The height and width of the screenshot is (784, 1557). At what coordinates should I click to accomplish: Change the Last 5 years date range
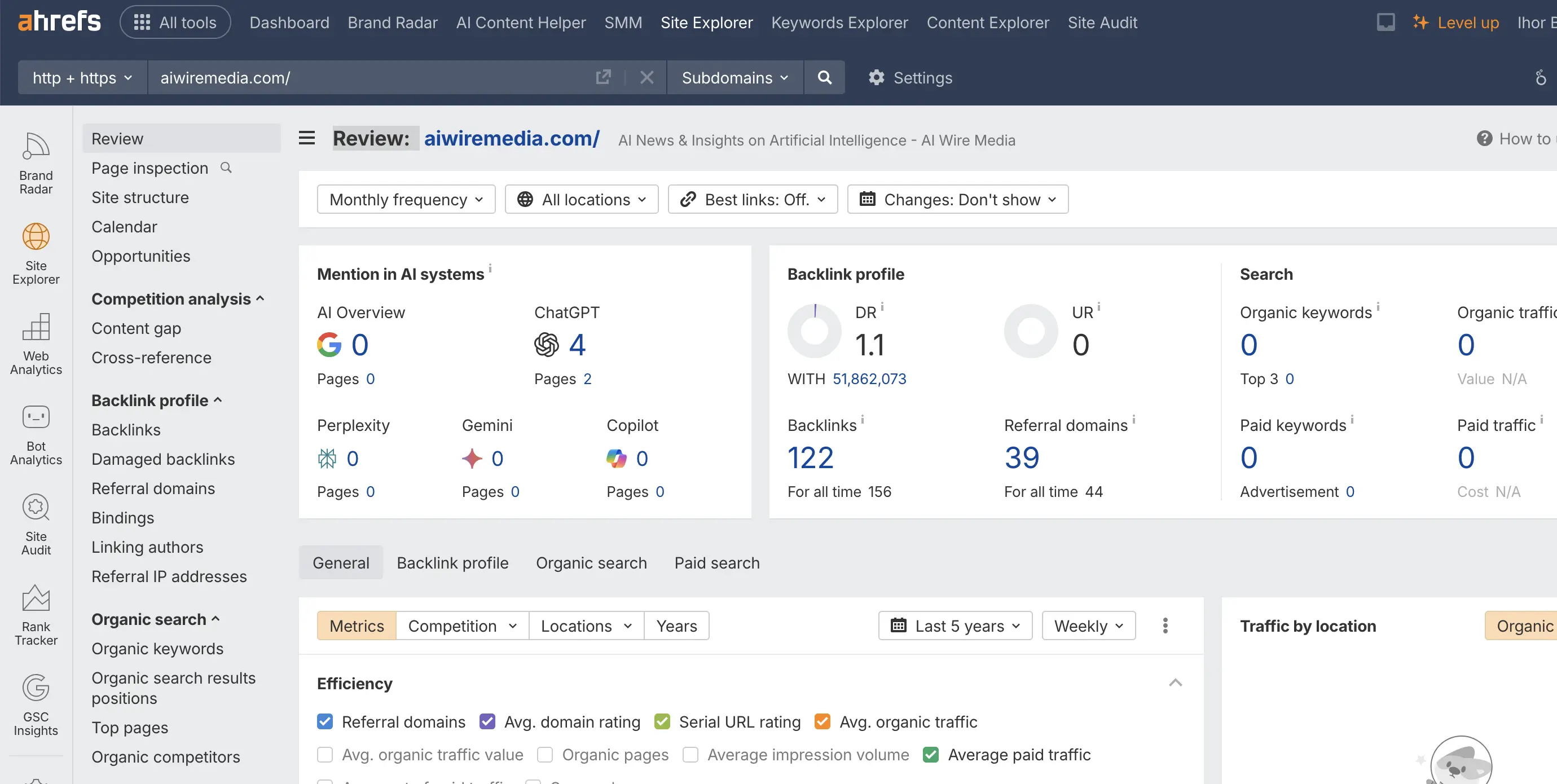point(955,626)
